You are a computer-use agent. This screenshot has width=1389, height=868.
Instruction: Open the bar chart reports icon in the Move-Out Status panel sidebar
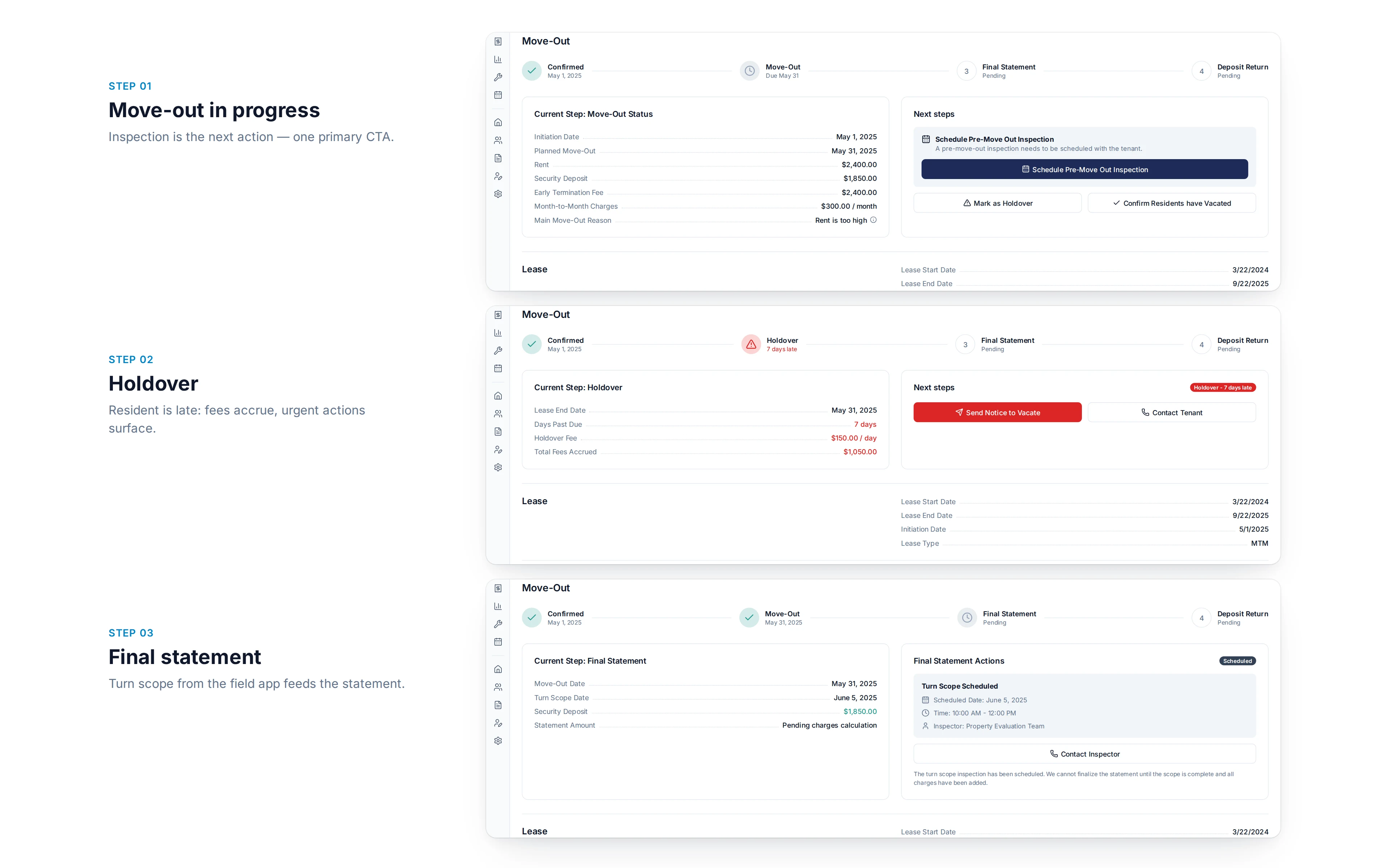tap(498, 60)
